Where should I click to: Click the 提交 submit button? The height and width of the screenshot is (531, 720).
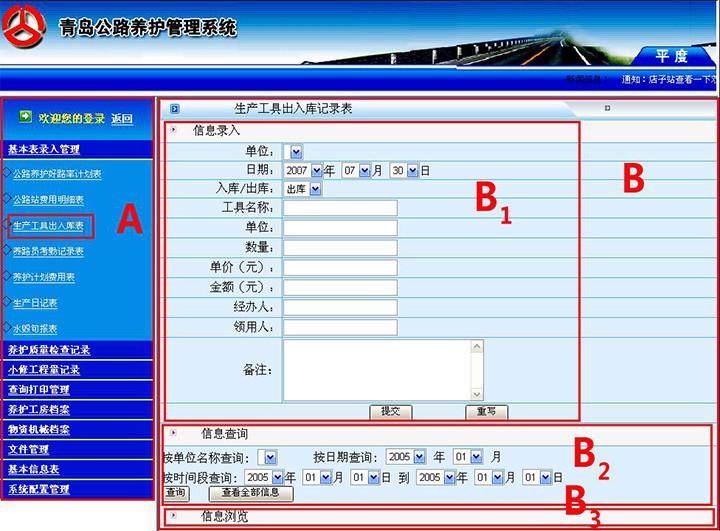[x=391, y=412]
